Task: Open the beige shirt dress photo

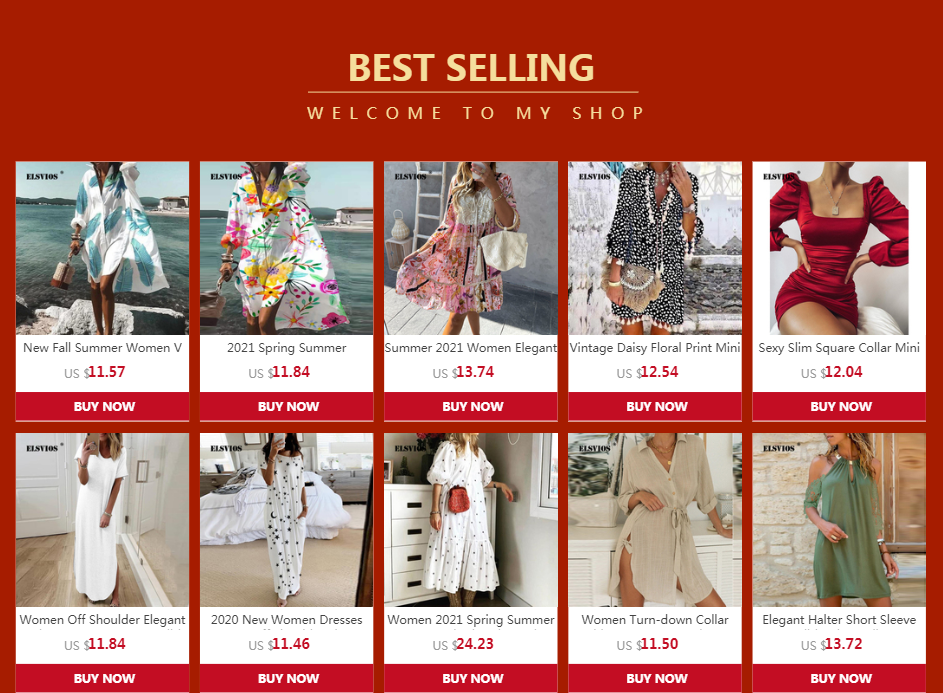Action: [655, 520]
